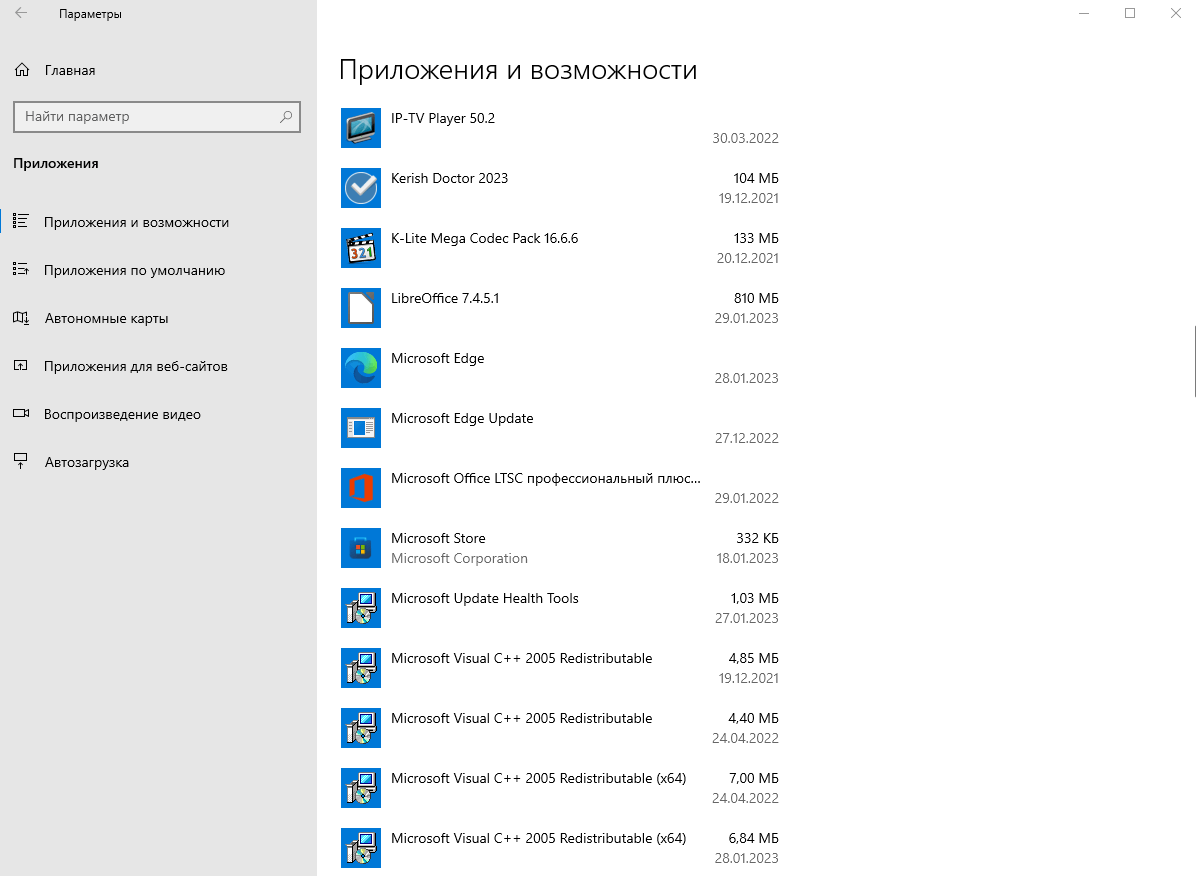Click the Параметры window title
Image resolution: width=1196 pixels, height=876 pixels.
click(x=90, y=14)
